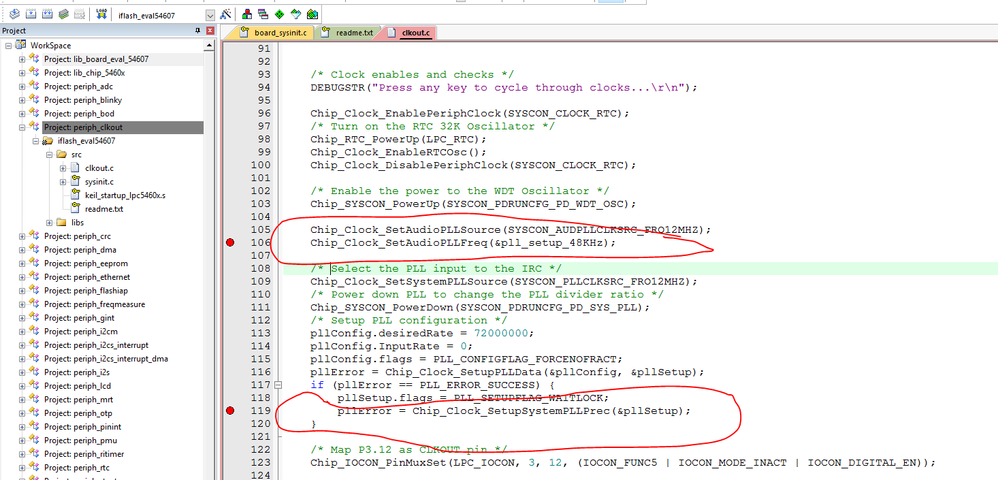Expand sysinit.c file dependencies in tree
The width and height of the screenshot is (998, 480).
click(x=62, y=181)
